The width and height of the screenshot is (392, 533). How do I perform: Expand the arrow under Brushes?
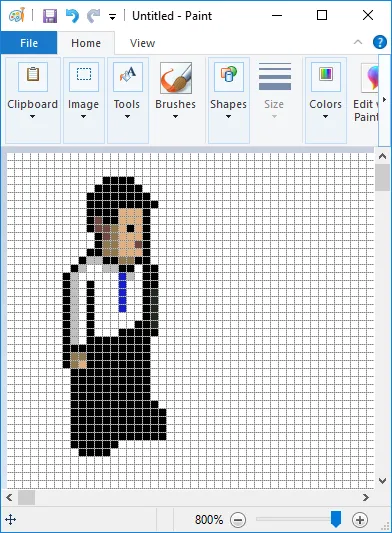(175, 117)
